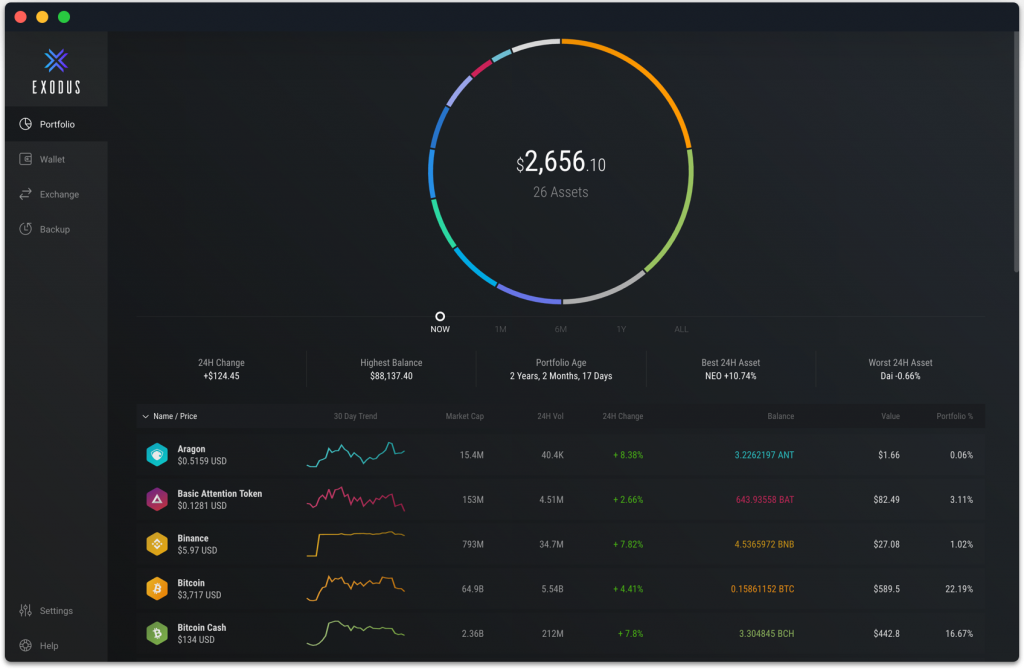
Task: Click the Help lifebuoy icon
Action: (x=25, y=645)
